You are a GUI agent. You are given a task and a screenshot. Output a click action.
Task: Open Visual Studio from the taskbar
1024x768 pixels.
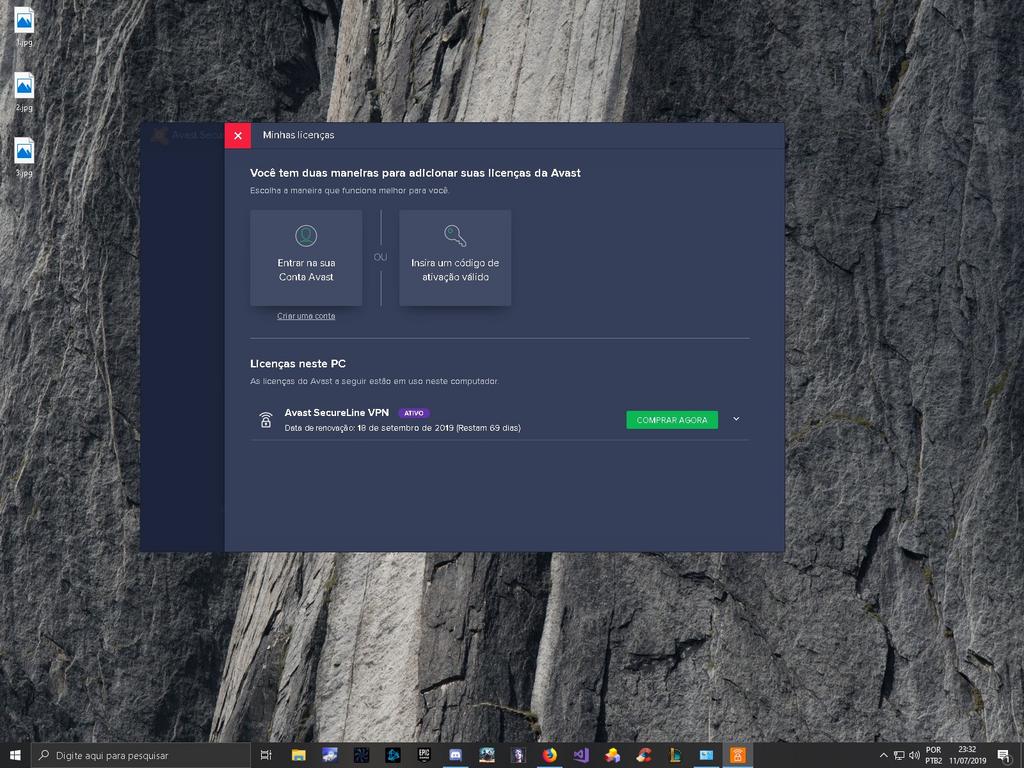(x=581, y=755)
